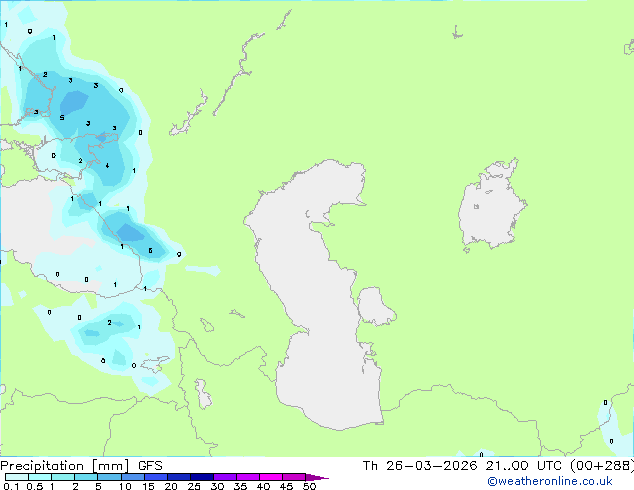The width and height of the screenshot is (634, 490).
Task: Click the '0.5' legend scale value
Action: pos(35,486)
